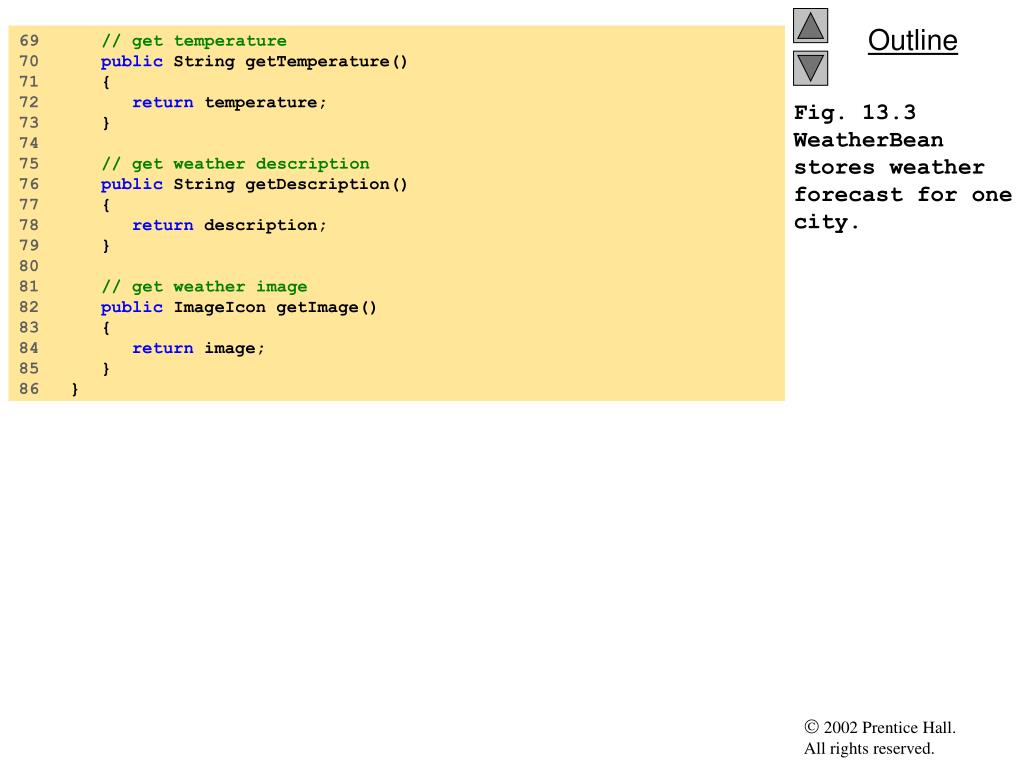Click the 'getDescription()' method name
Screen dimensions: 1024x768
[x=326, y=184]
